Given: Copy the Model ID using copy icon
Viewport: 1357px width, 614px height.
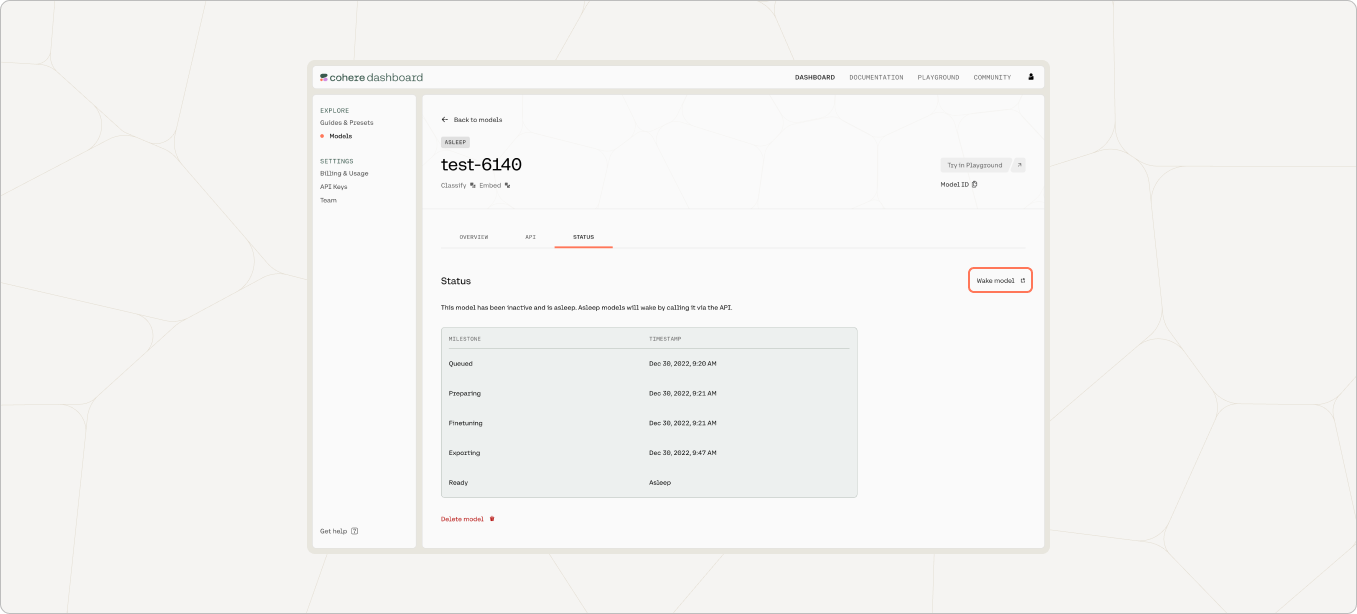Looking at the screenshot, I should click(975, 184).
